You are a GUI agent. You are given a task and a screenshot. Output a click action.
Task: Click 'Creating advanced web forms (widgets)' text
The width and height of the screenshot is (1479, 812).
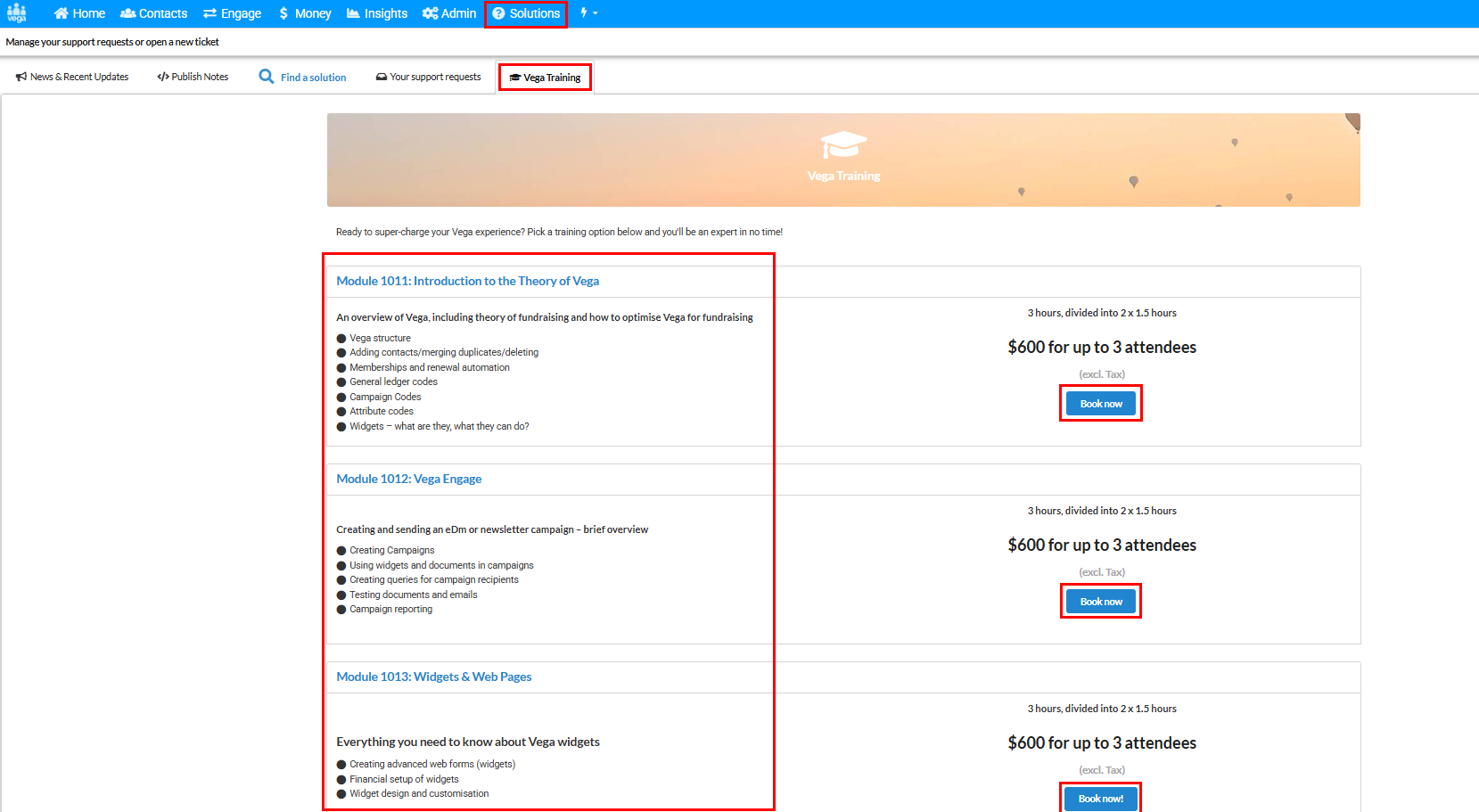tap(432, 764)
